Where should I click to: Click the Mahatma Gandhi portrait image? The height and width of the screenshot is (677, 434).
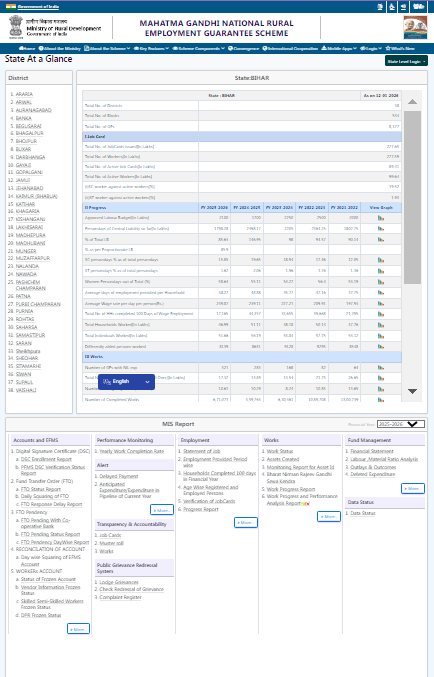coord(415,28)
